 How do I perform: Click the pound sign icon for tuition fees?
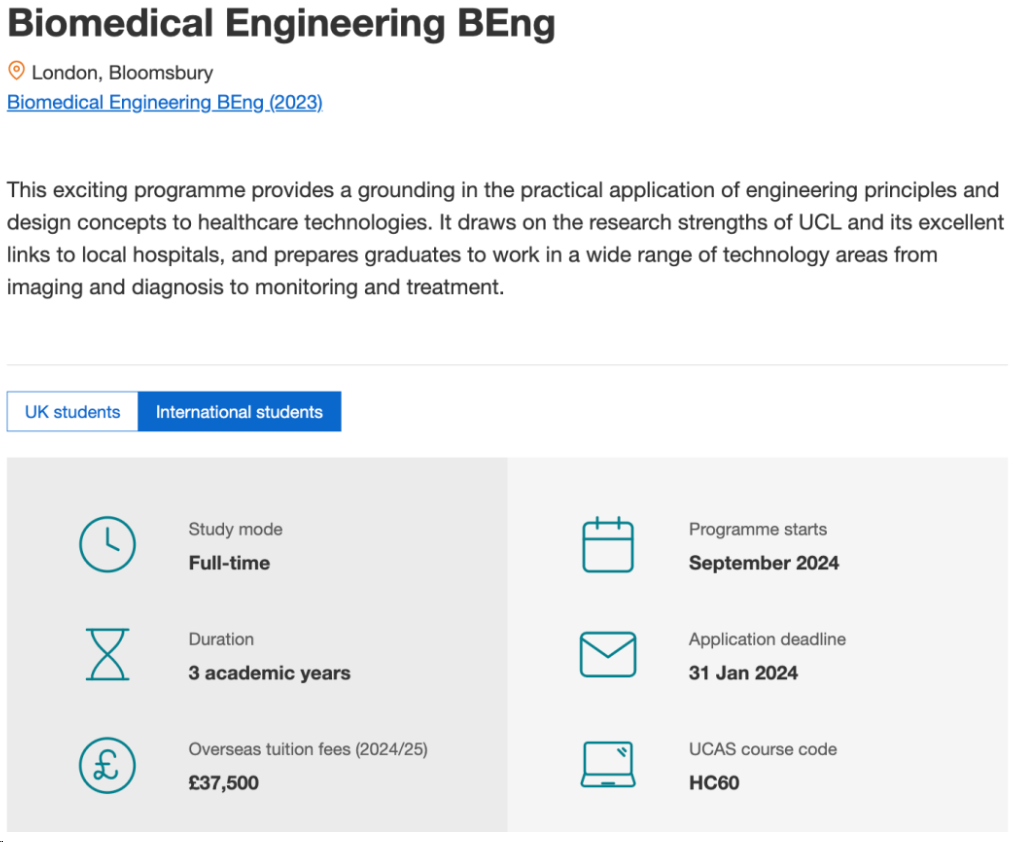106,765
